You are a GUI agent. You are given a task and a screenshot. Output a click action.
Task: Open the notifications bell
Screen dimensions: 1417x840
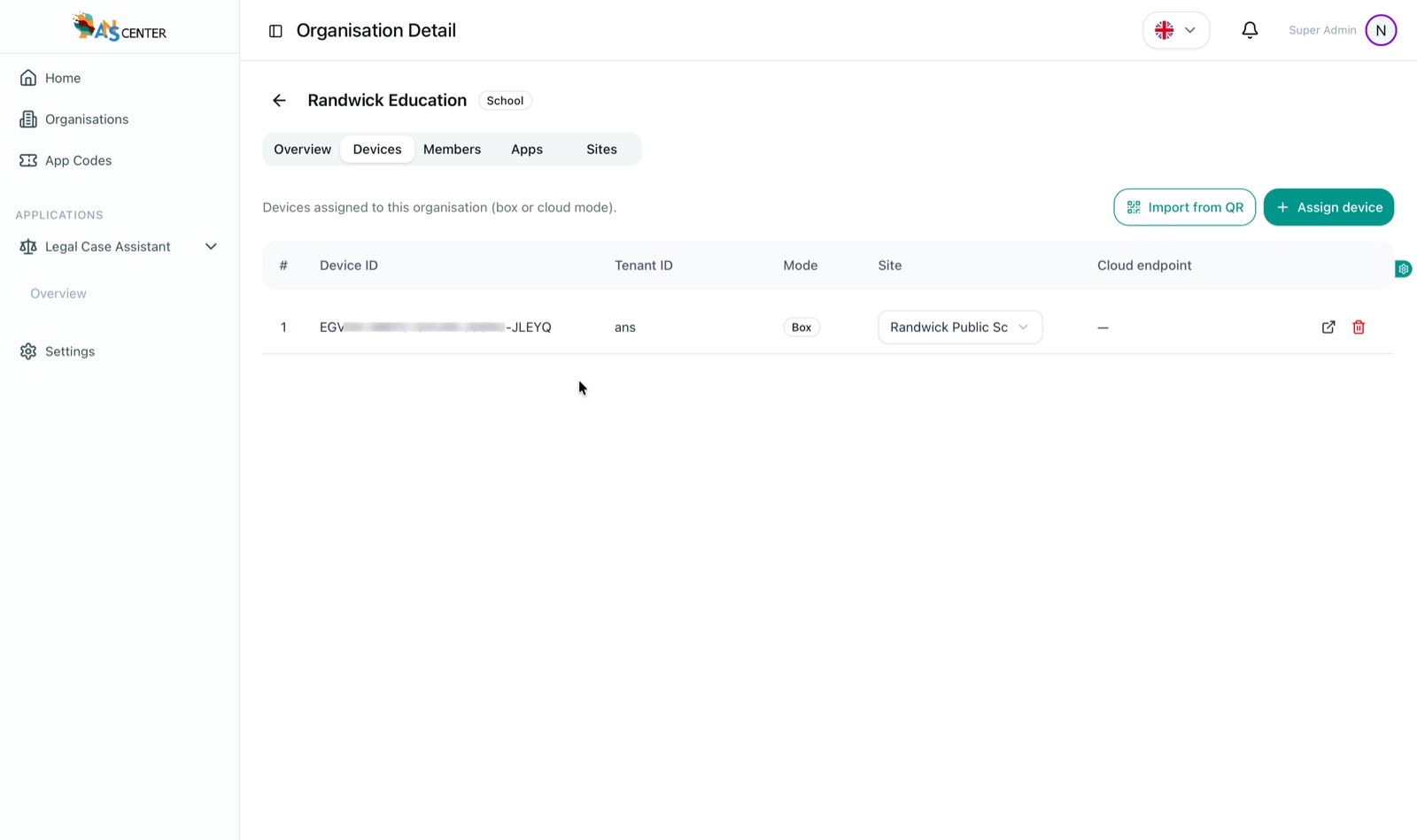click(x=1250, y=30)
